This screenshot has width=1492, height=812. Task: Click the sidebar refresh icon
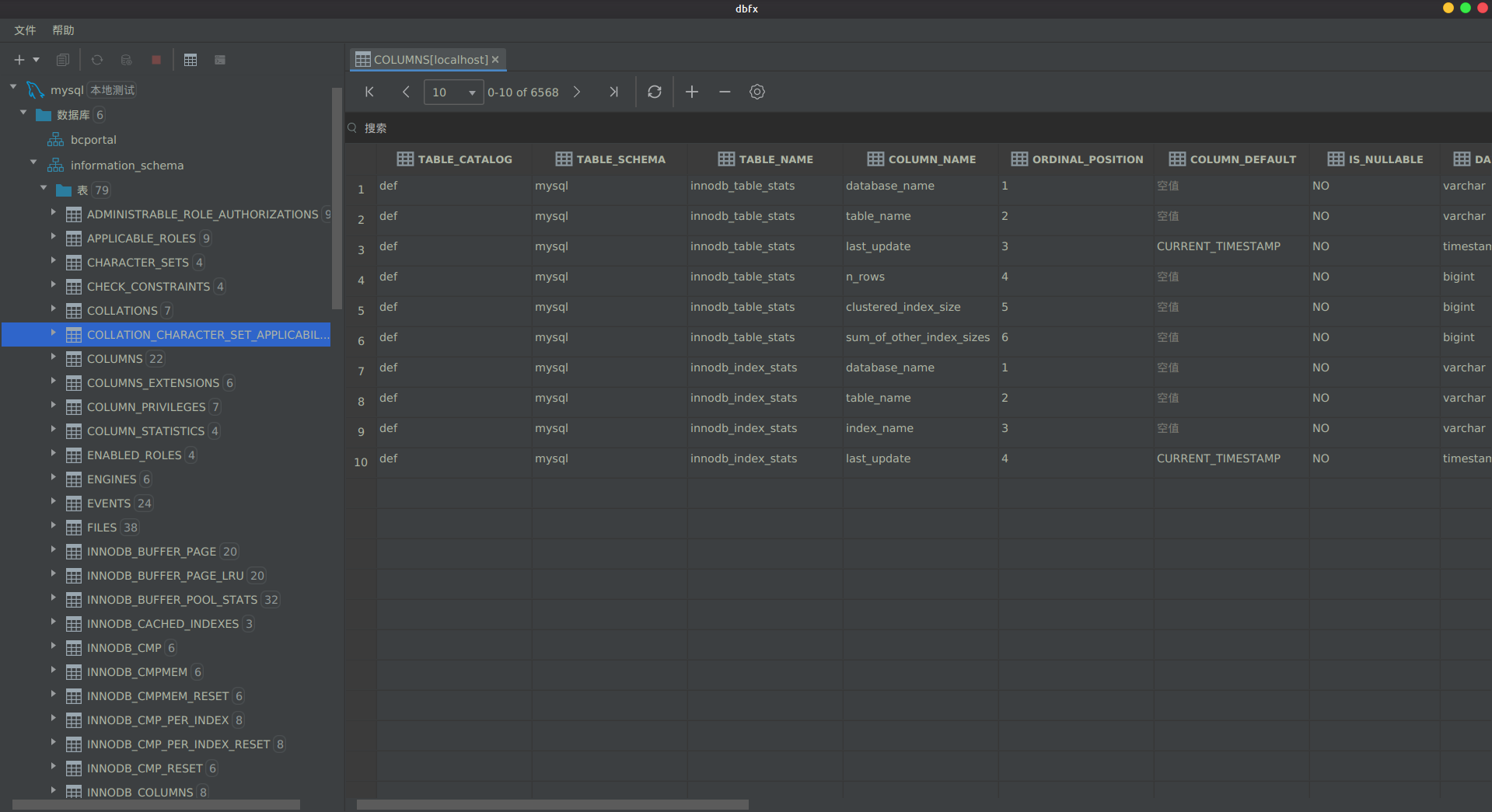click(x=97, y=60)
